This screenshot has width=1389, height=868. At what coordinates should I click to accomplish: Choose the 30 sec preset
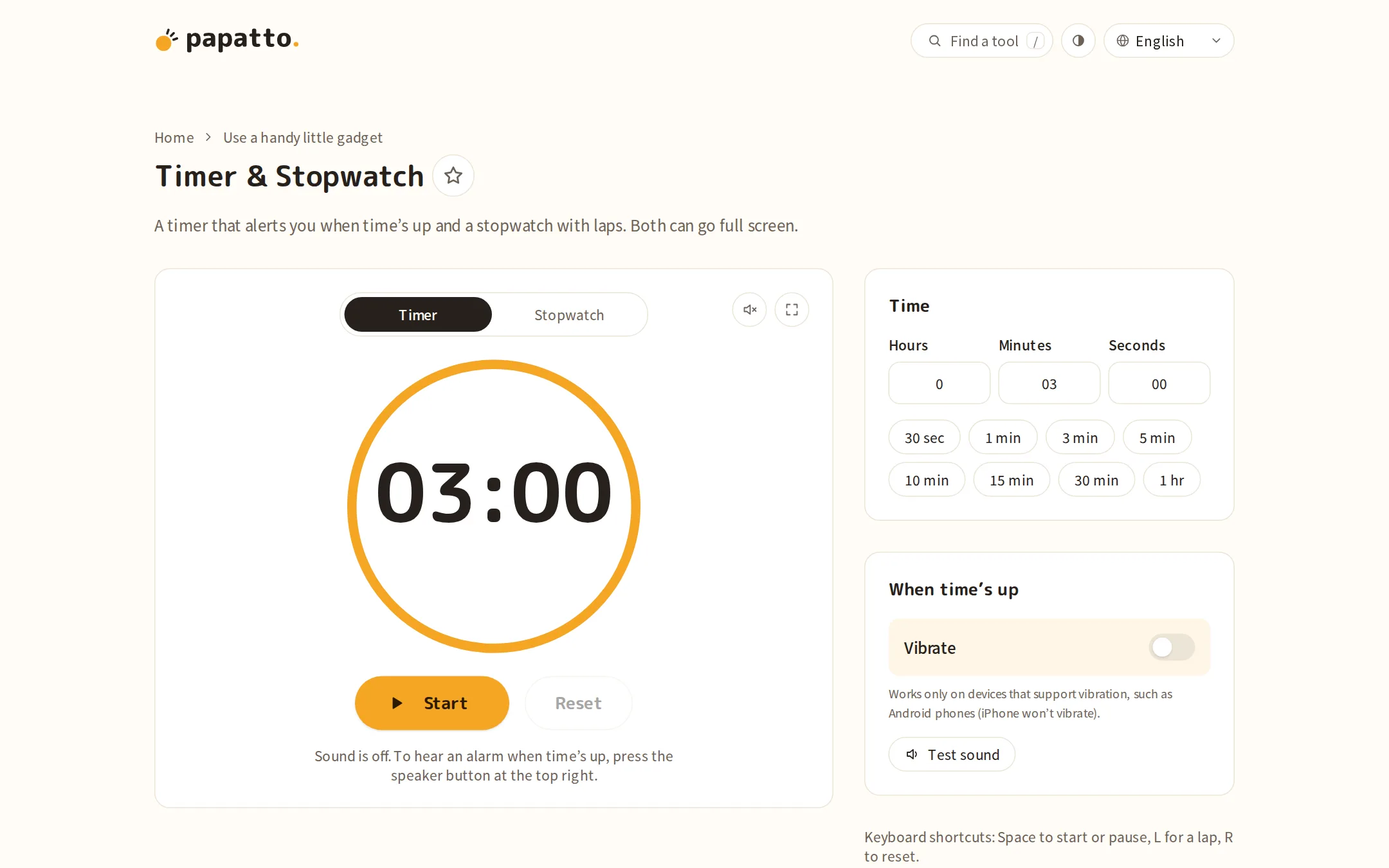click(x=924, y=437)
